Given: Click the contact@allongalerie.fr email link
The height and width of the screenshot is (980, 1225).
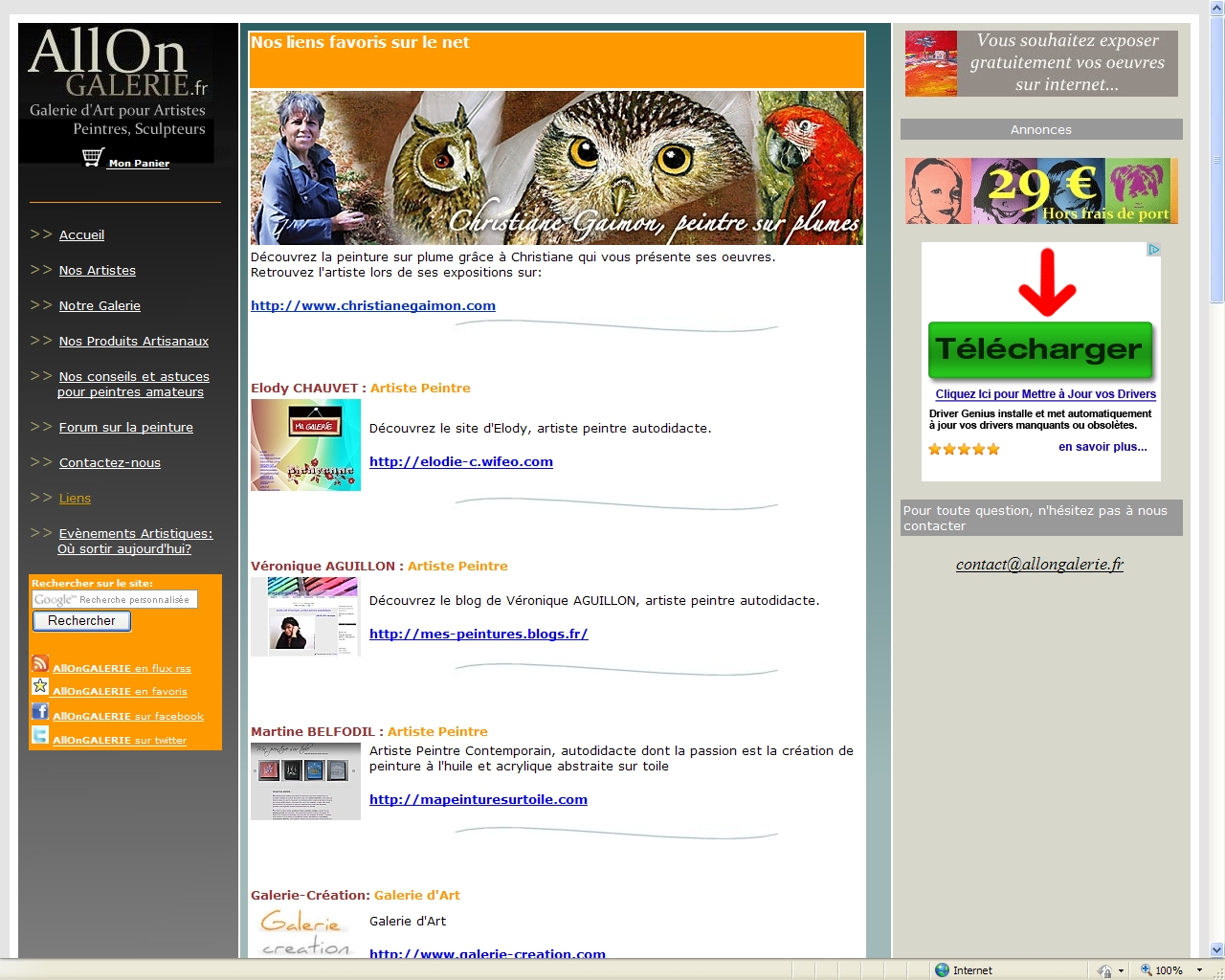Looking at the screenshot, I should pos(1039,564).
